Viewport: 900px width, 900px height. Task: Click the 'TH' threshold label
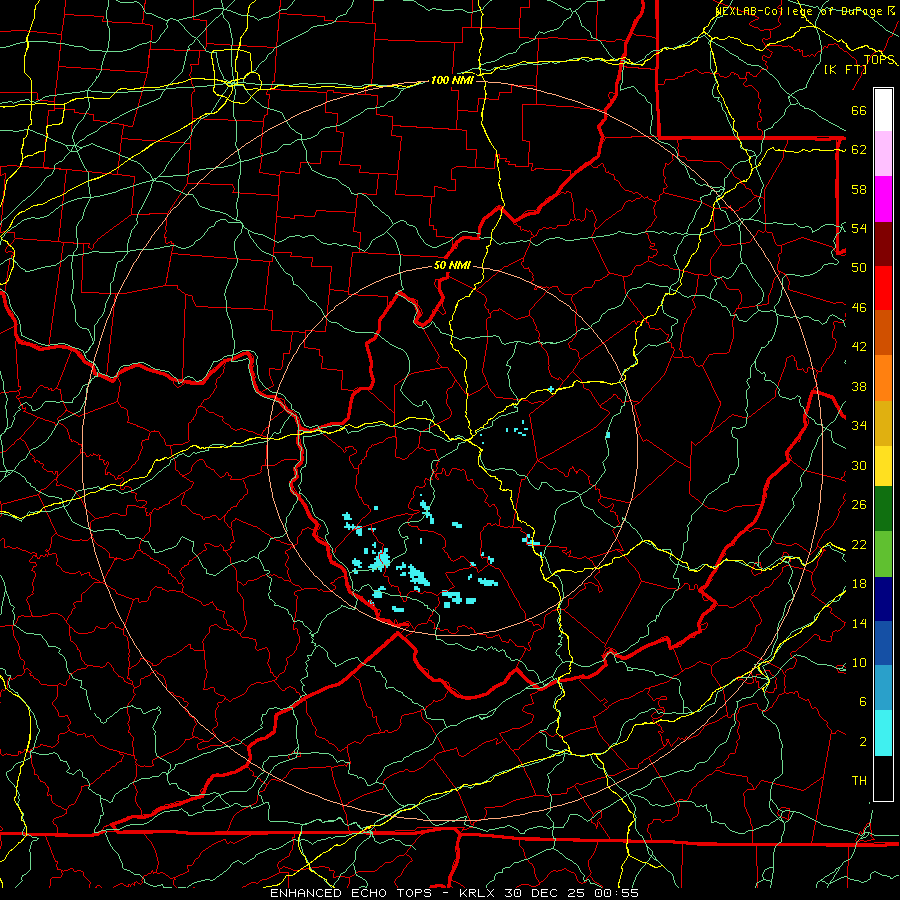(x=859, y=781)
